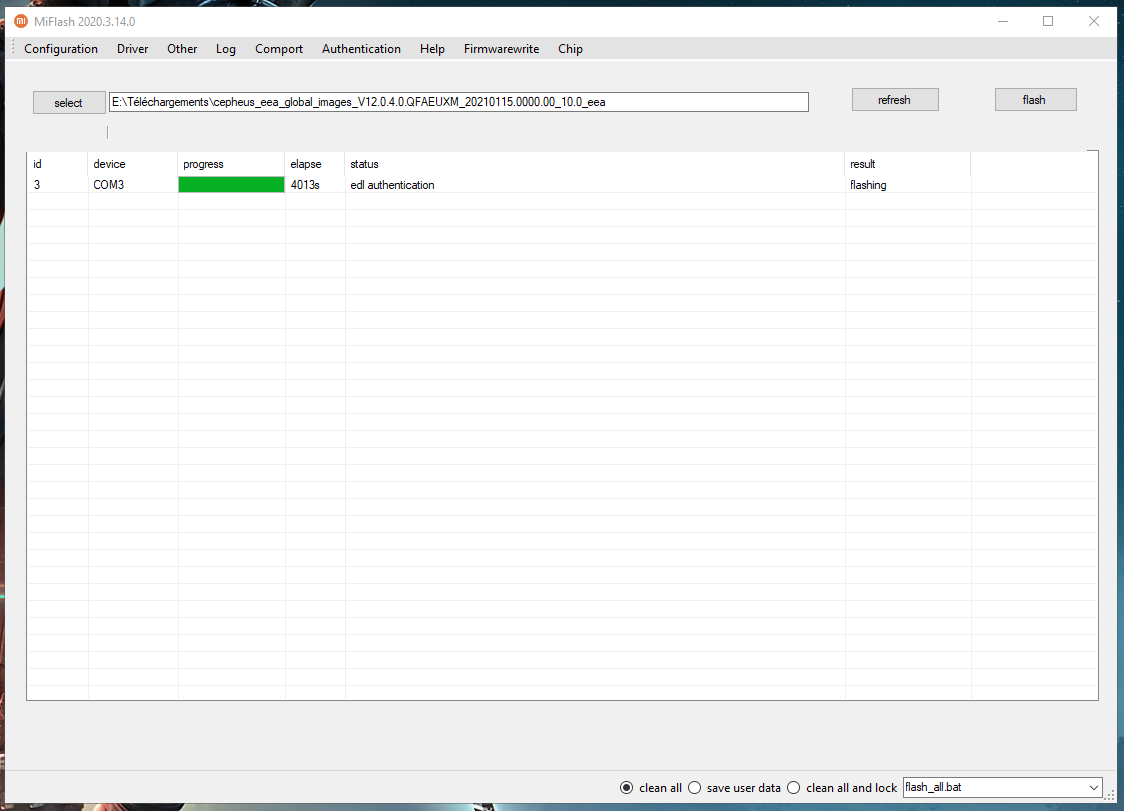Viewport: 1124px width, 811px height.
Task: Click the MiFlash app icon in title bar
Action: pyautogui.click(x=21, y=22)
